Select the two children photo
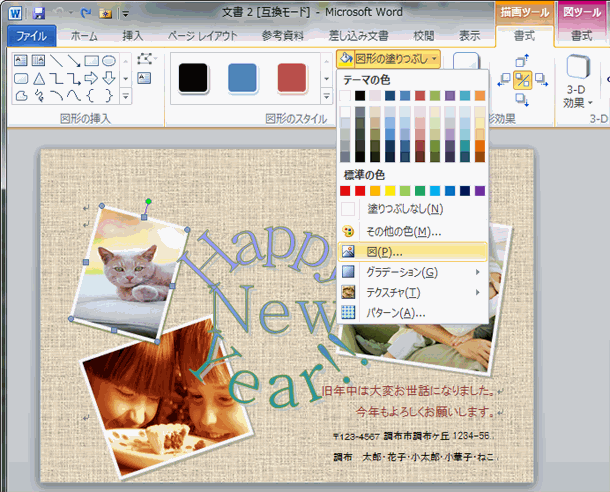Image resolution: width=610 pixels, height=492 pixels. (x=167, y=399)
